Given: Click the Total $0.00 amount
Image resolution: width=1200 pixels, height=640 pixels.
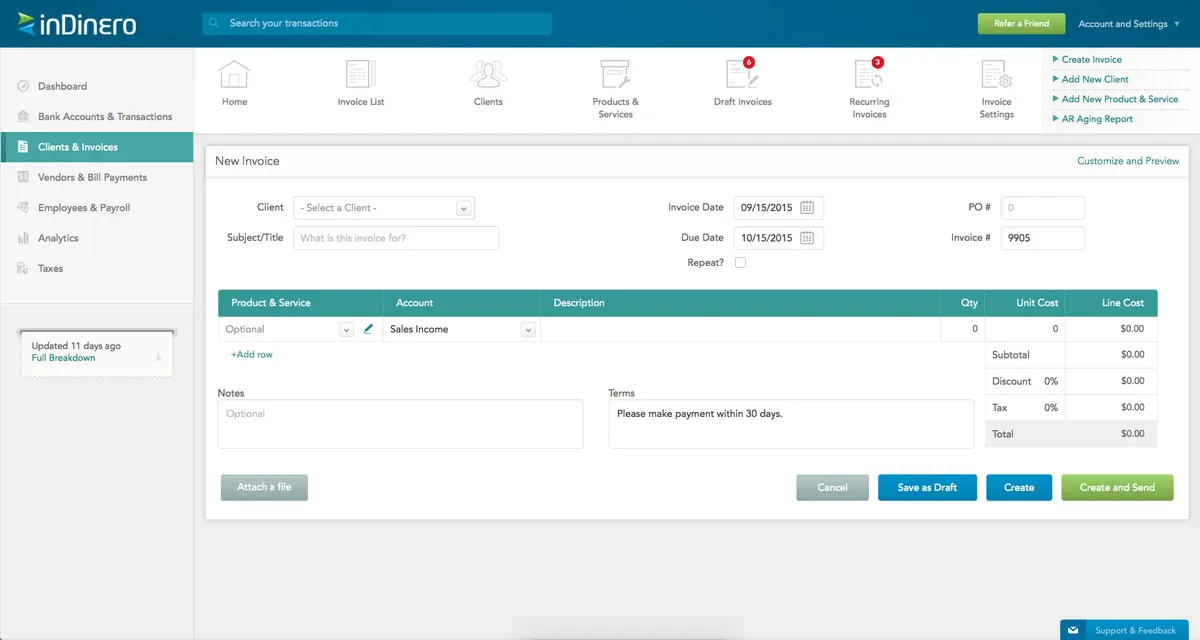Looking at the screenshot, I should [1132, 434].
